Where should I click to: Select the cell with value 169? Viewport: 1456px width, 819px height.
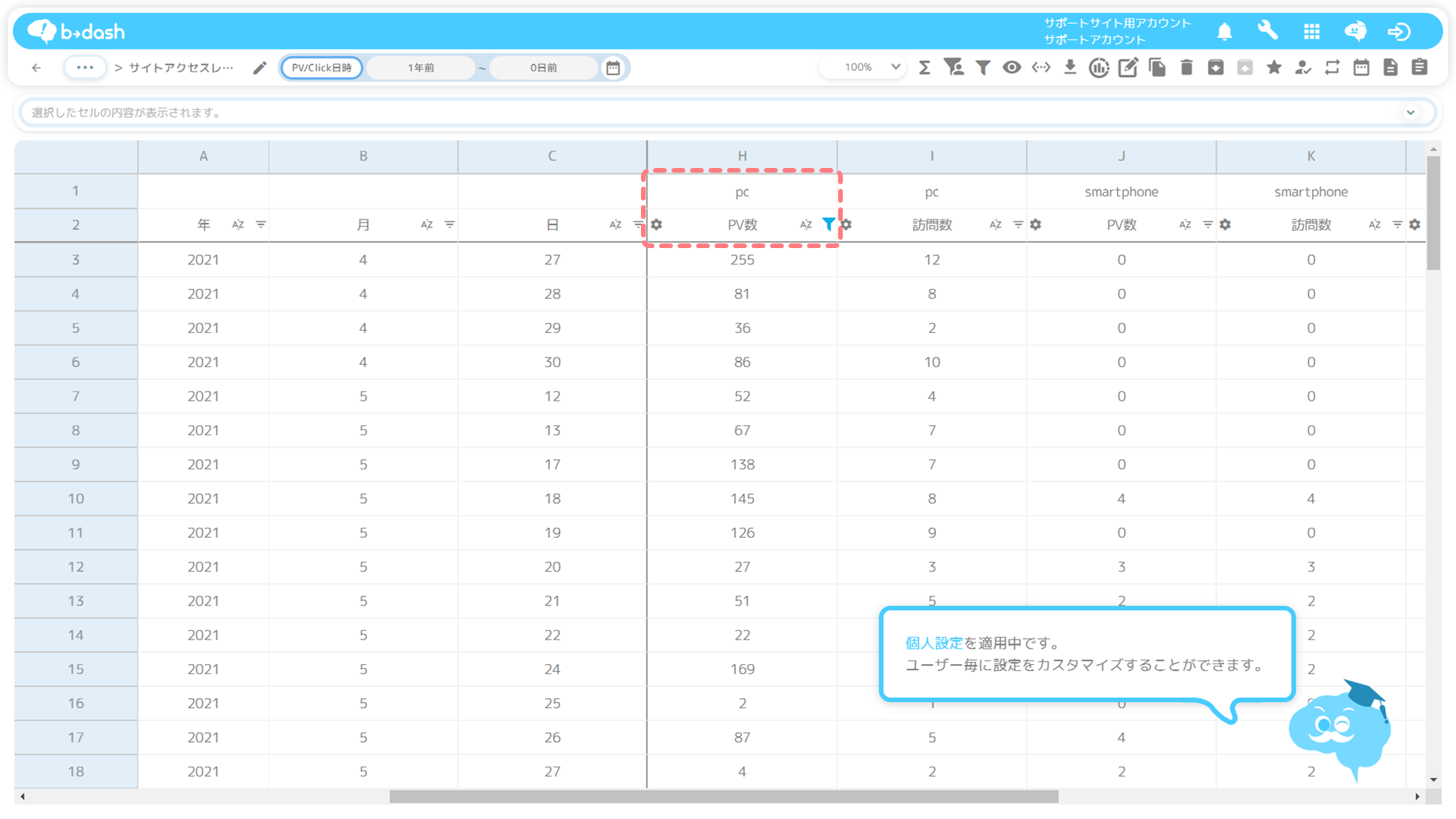[742, 670]
